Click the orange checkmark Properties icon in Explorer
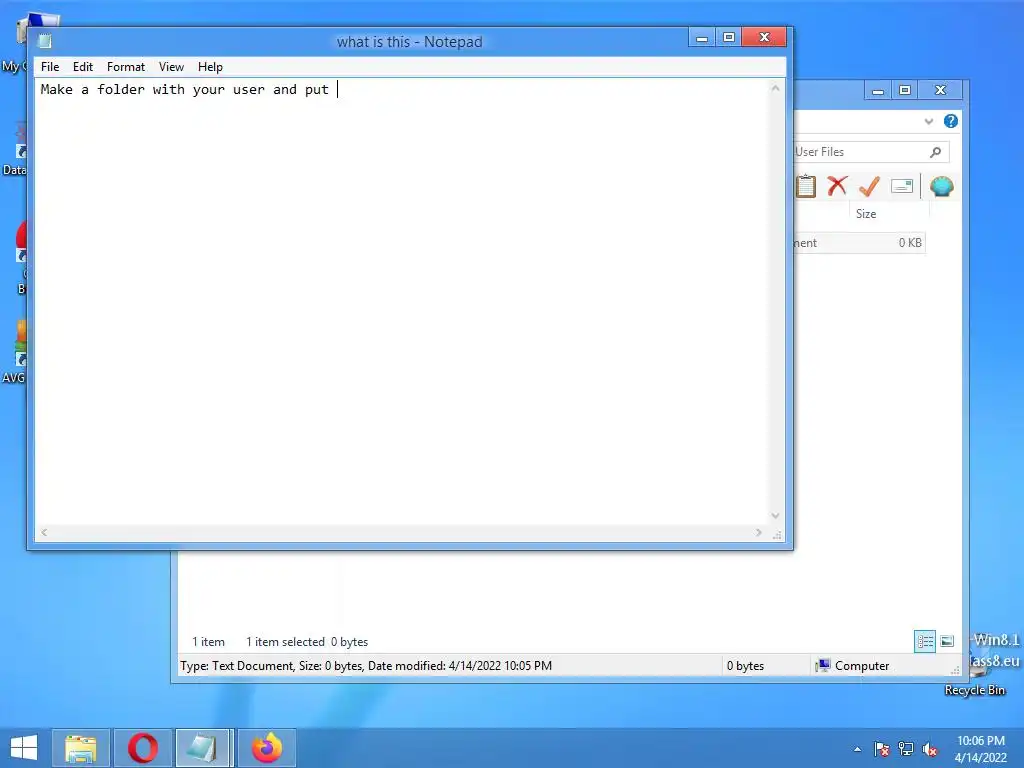The height and width of the screenshot is (768, 1024). pyautogui.click(x=869, y=186)
